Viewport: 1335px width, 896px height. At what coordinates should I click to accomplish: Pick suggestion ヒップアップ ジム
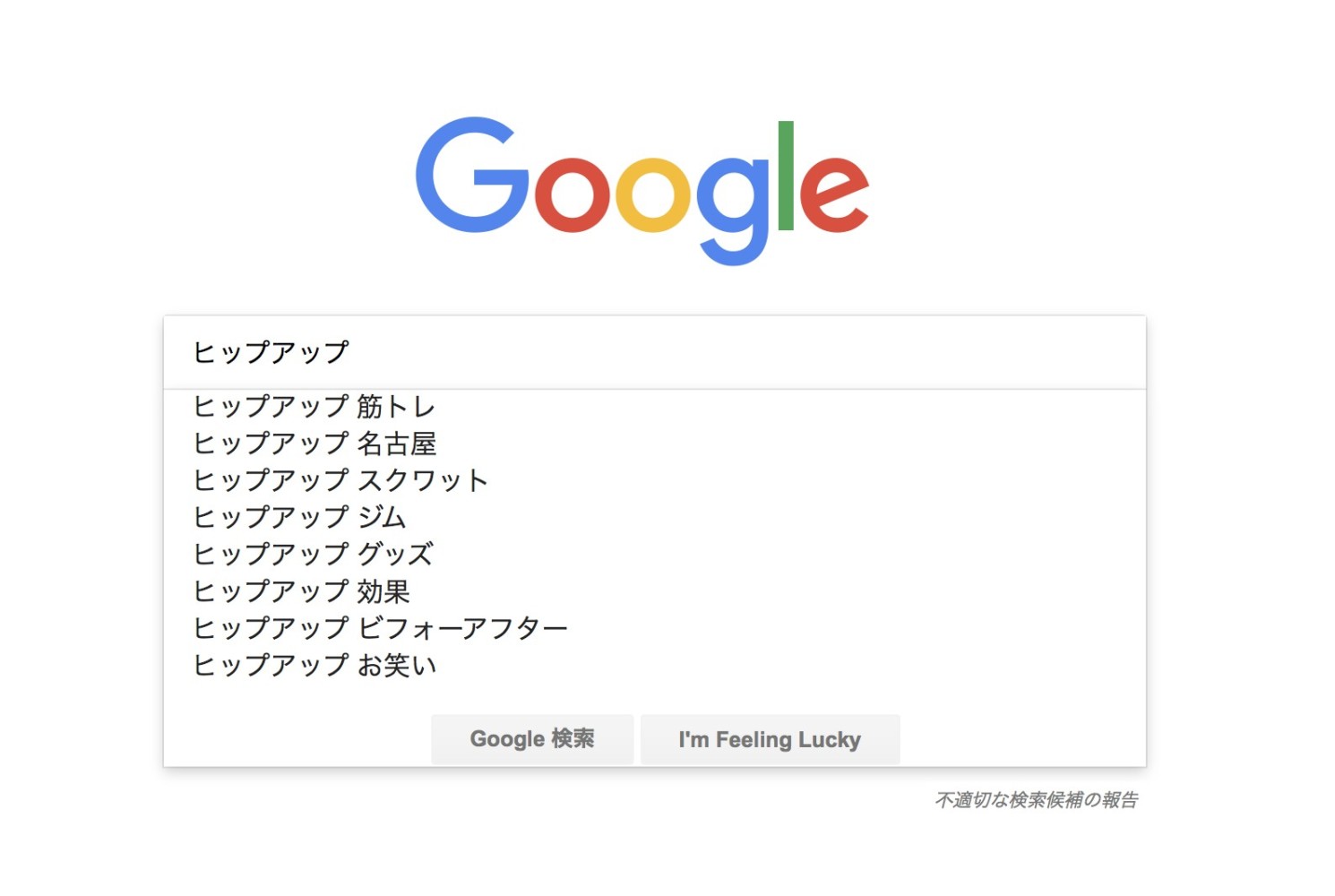click(x=654, y=517)
